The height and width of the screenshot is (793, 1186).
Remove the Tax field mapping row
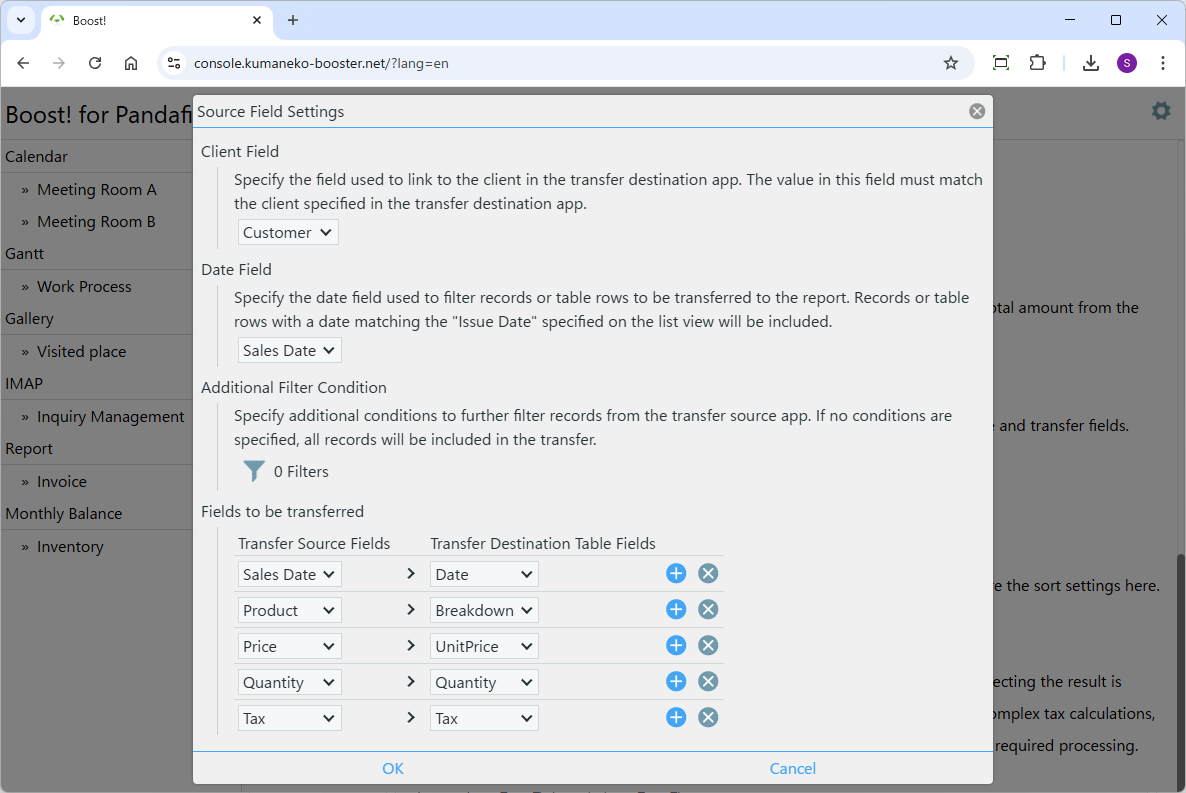coord(708,718)
